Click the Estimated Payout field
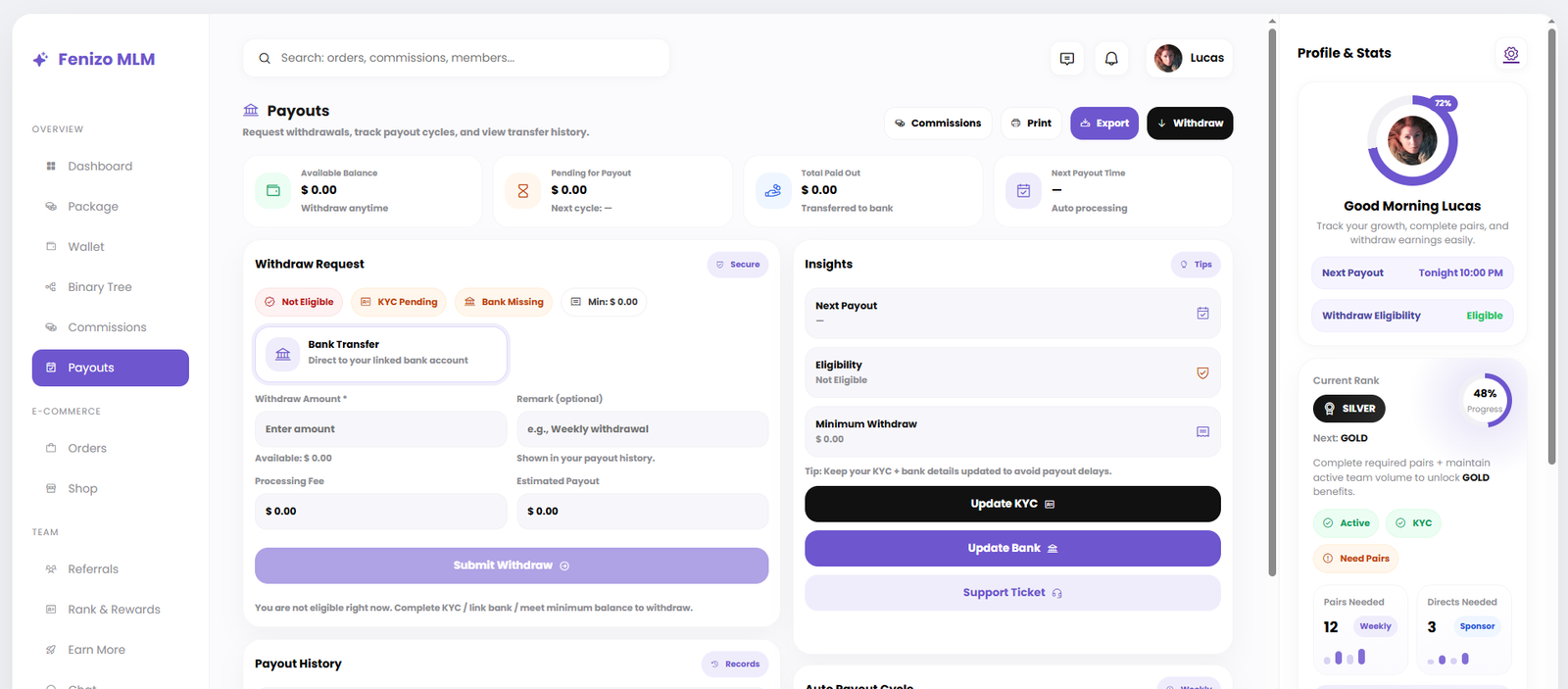 tap(643, 512)
